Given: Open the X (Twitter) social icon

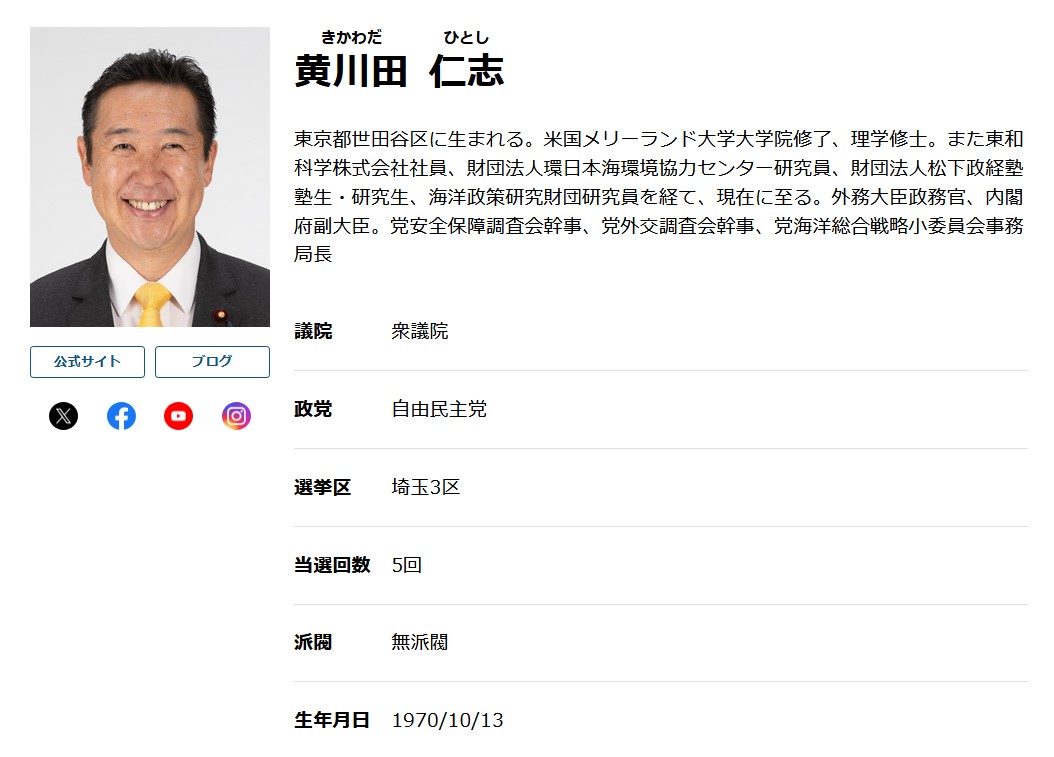Looking at the screenshot, I should click(x=63, y=416).
